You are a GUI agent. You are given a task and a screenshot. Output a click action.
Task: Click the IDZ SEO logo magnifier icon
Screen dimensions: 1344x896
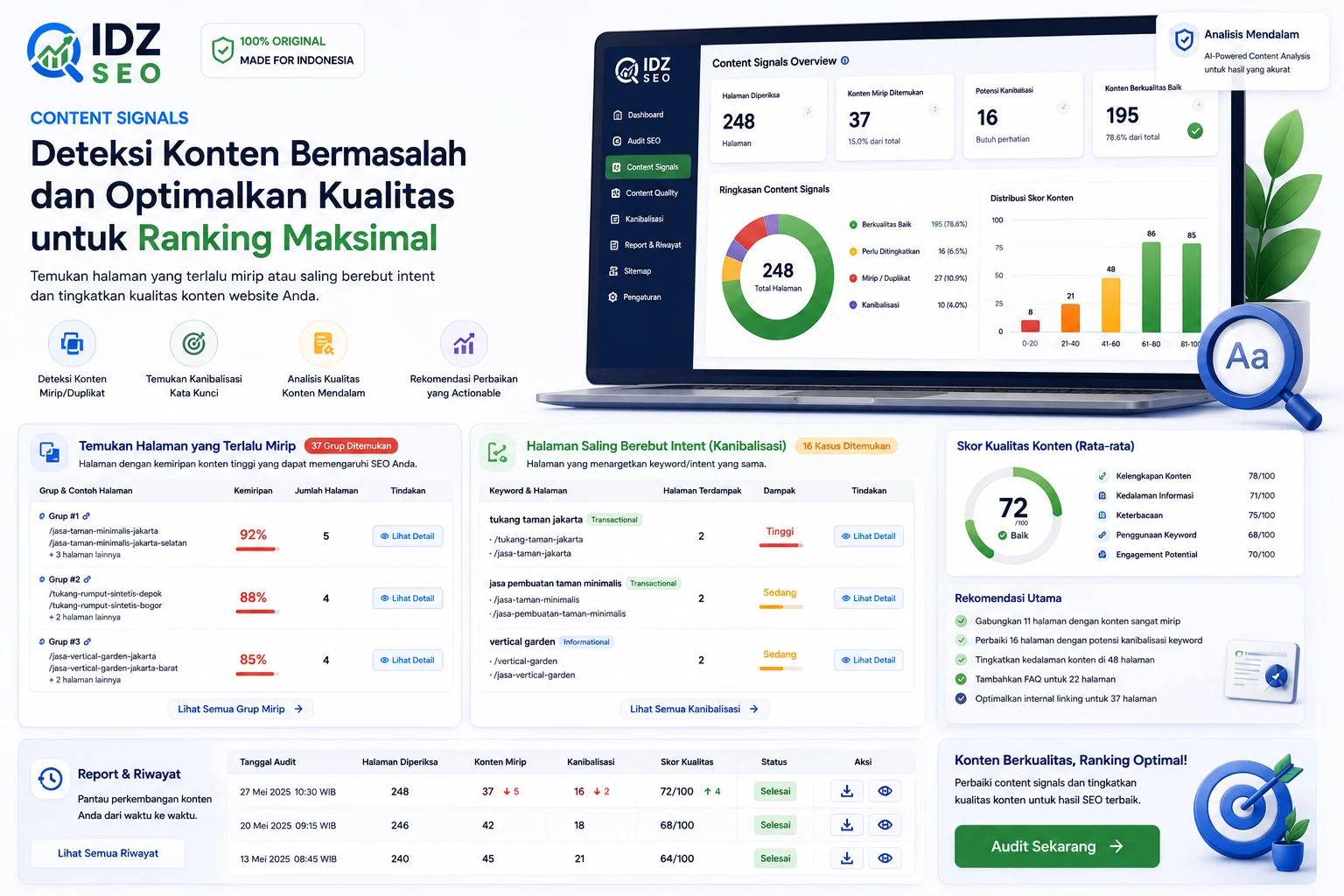(55, 52)
